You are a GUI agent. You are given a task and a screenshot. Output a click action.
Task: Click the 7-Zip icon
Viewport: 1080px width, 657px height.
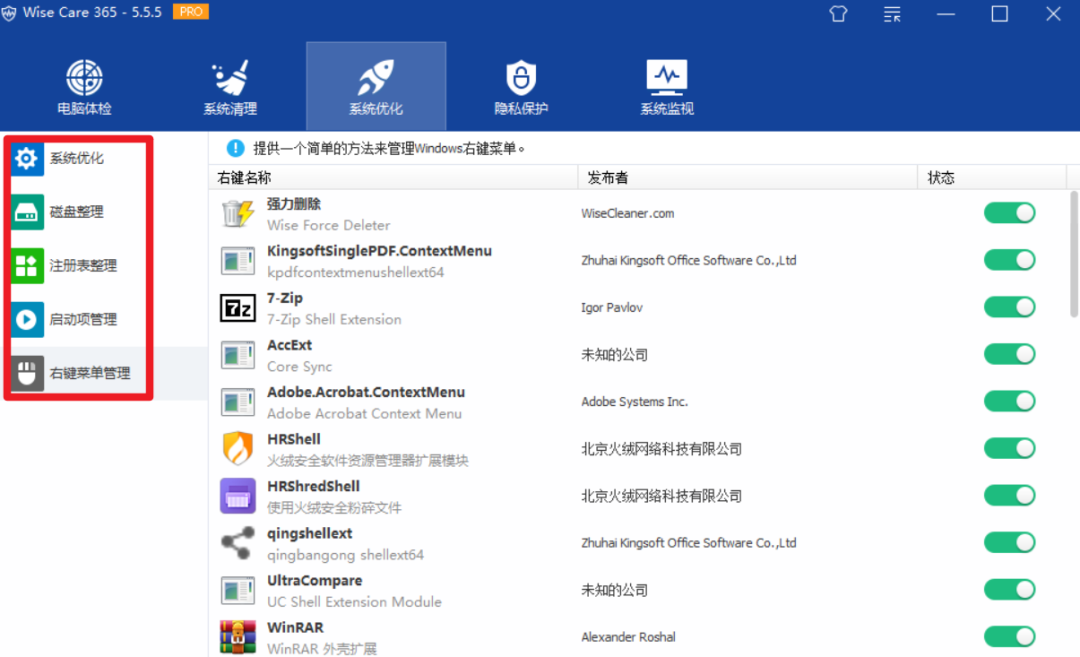(x=238, y=308)
